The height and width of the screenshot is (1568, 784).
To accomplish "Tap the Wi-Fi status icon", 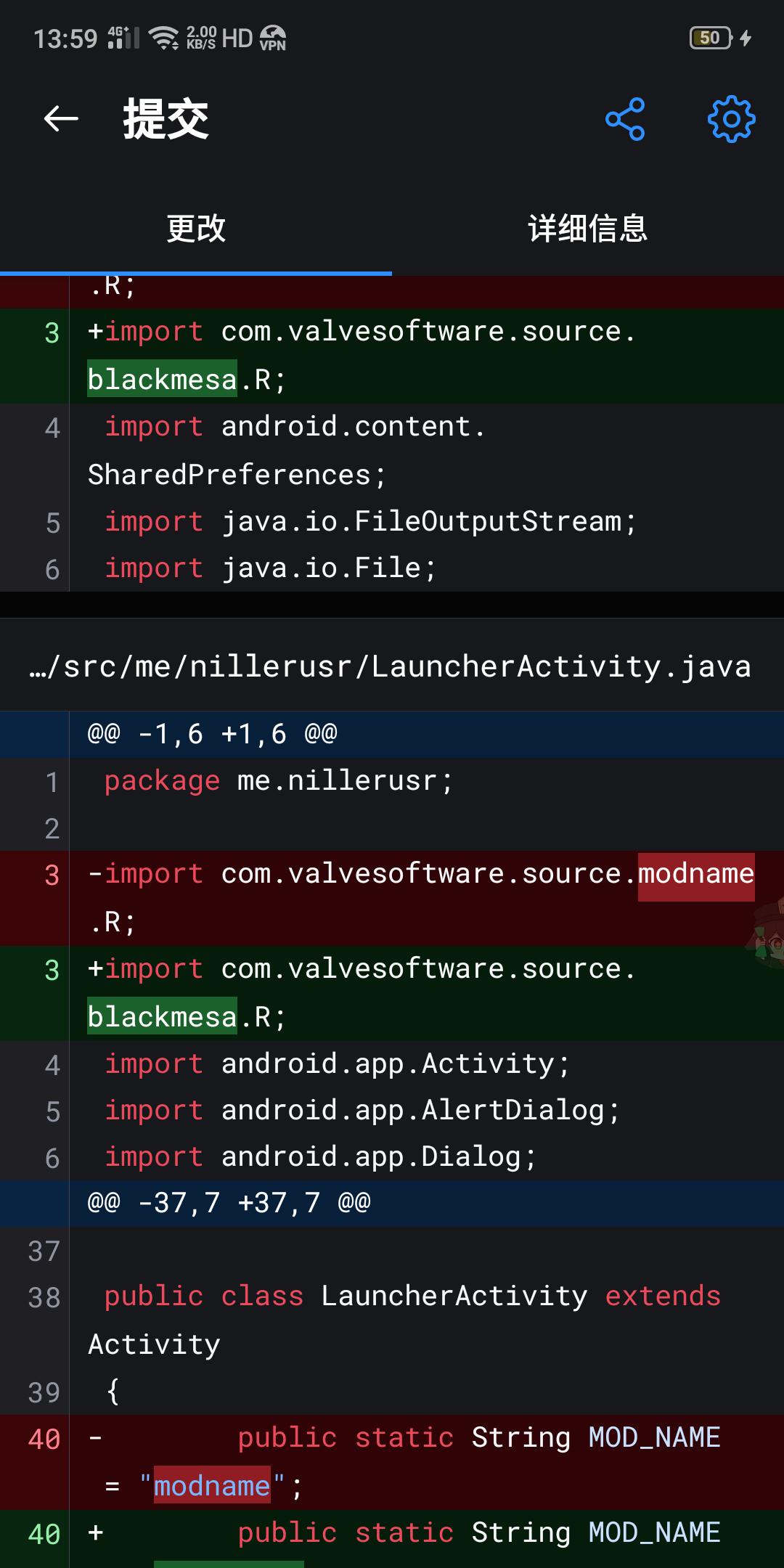I will tap(163, 38).
